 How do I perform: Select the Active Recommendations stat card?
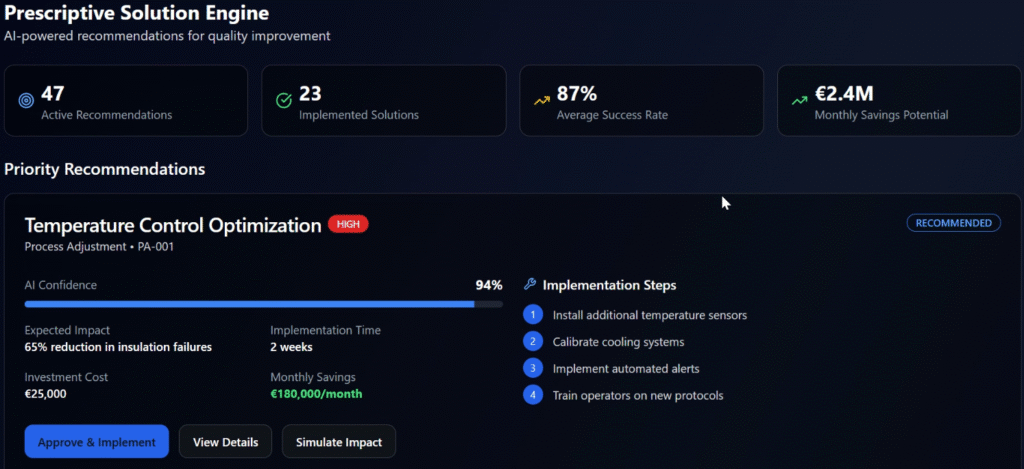(126, 101)
